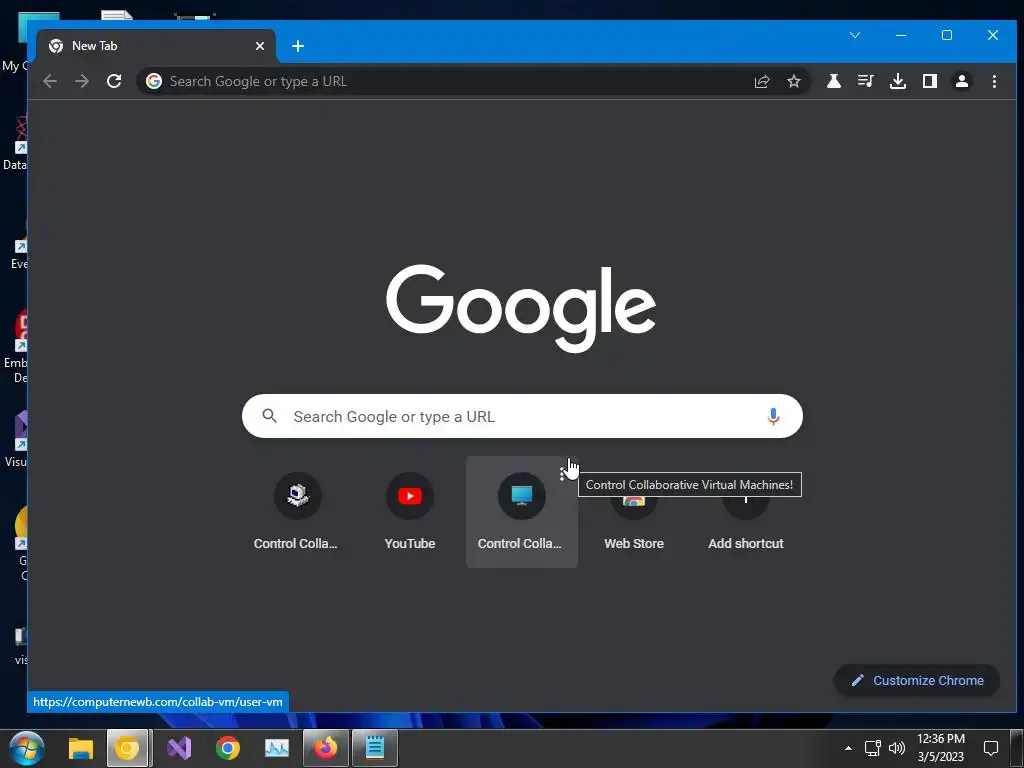Click Add shortcut tile
The image size is (1024, 768).
pyautogui.click(x=746, y=511)
